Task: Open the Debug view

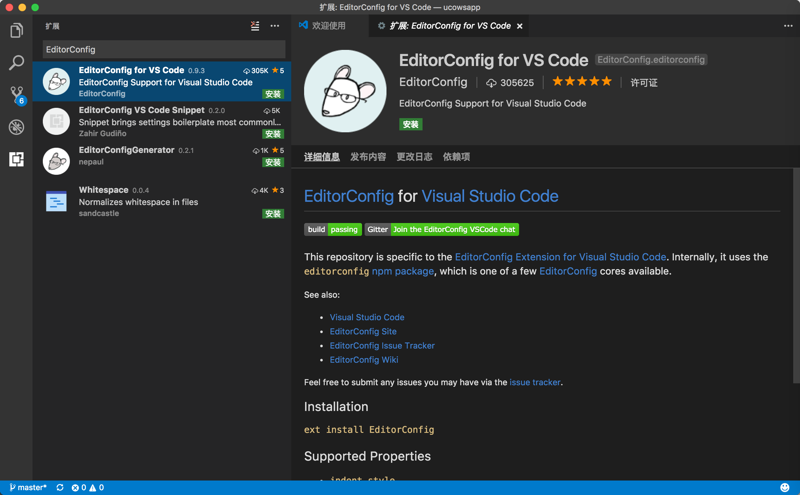Action: [16, 127]
